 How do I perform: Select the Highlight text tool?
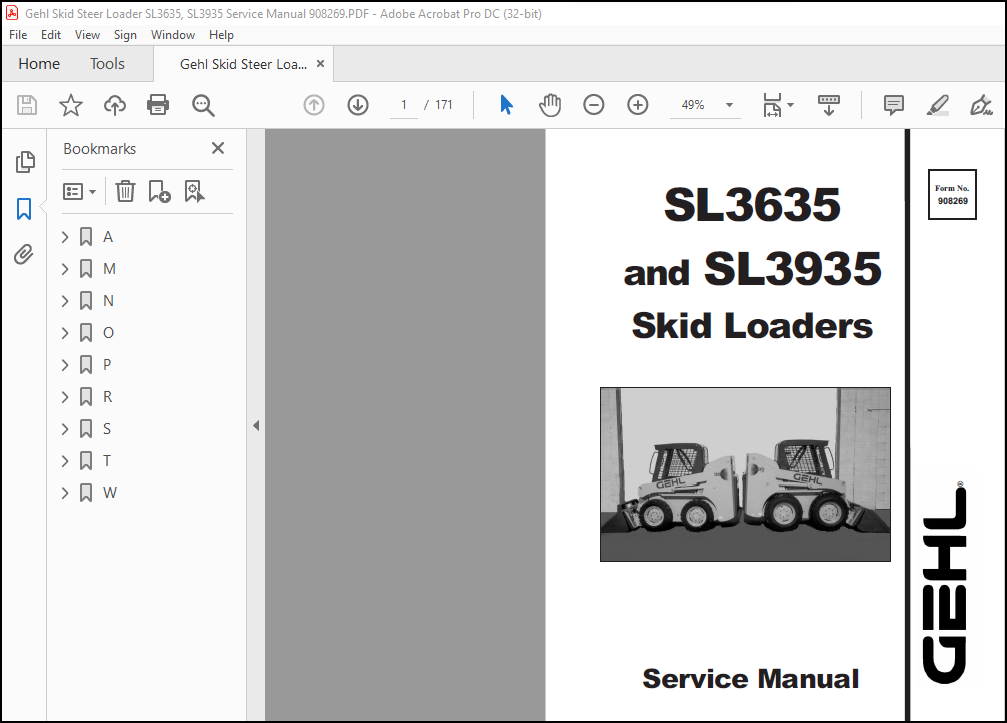click(x=938, y=105)
